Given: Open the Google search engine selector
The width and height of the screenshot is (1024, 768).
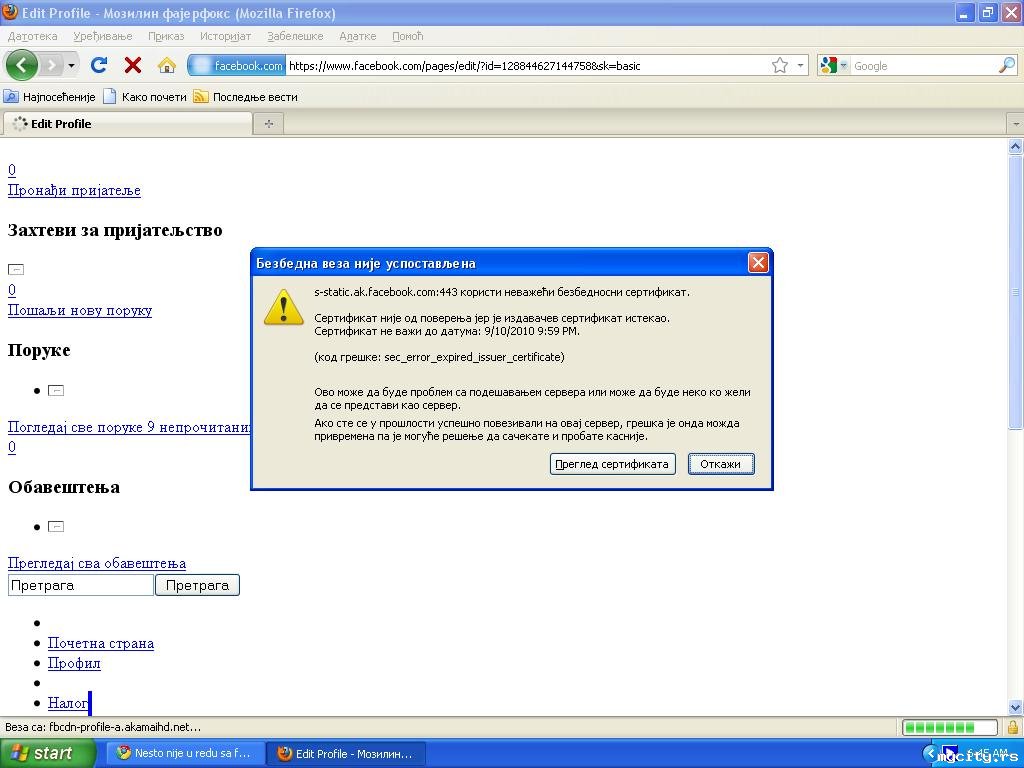Looking at the screenshot, I should (834, 65).
